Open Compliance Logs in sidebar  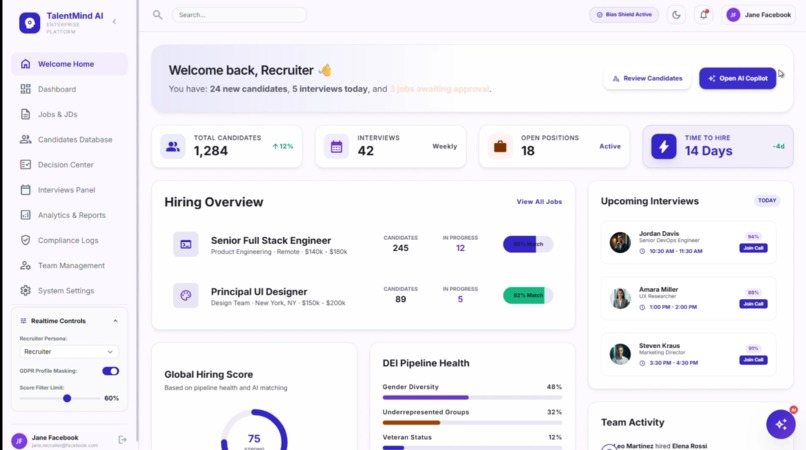(69, 241)
